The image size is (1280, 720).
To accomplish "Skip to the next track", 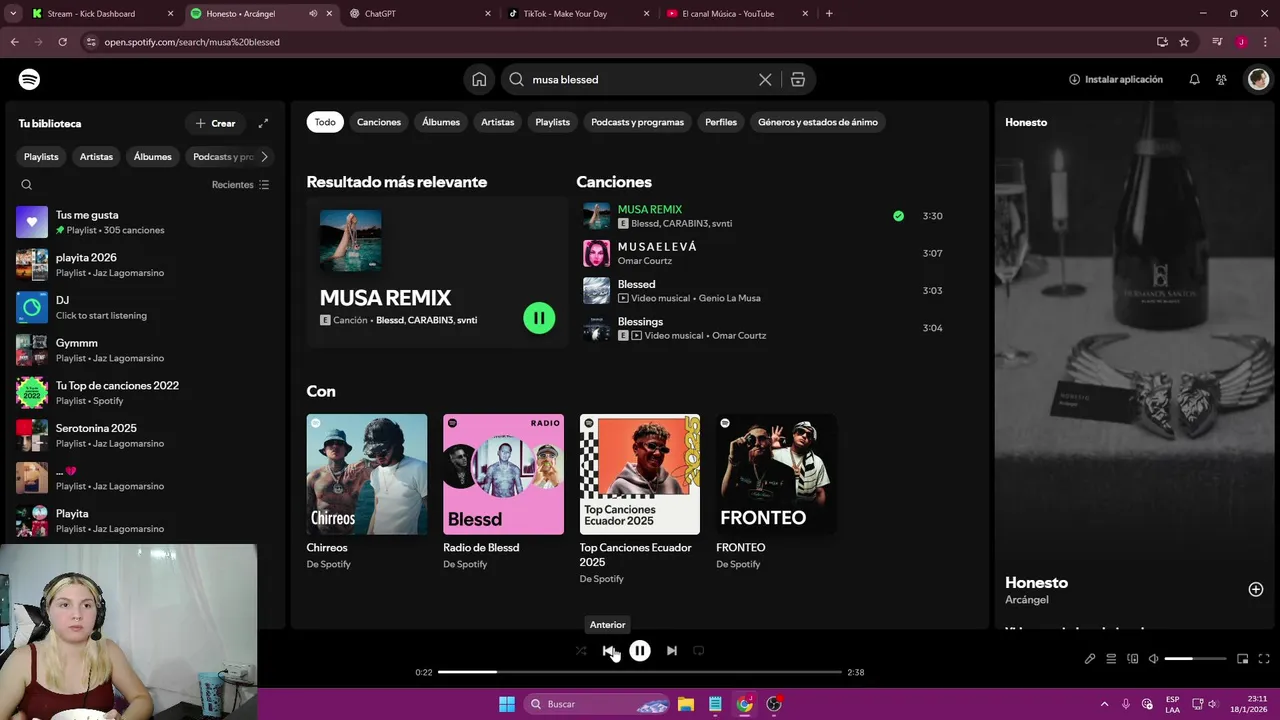I will 672,651.
